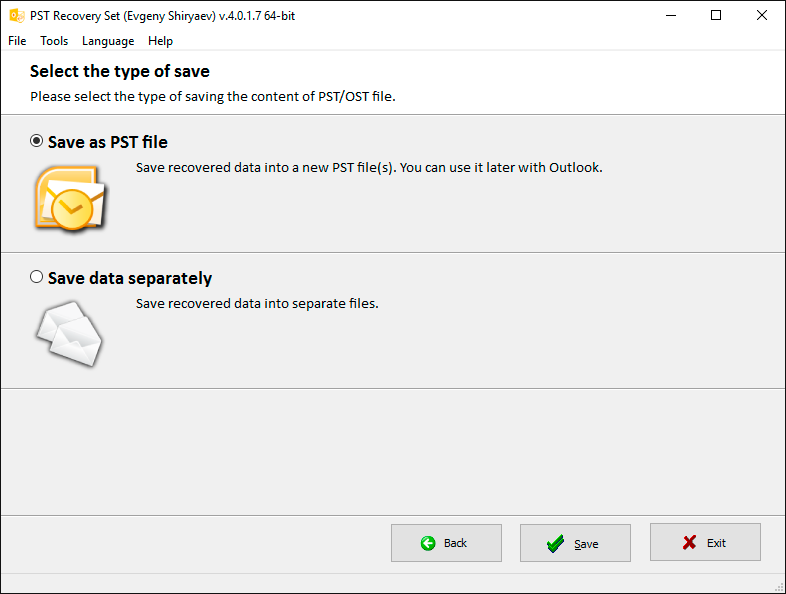Click the green Back arrow icon

428,543
